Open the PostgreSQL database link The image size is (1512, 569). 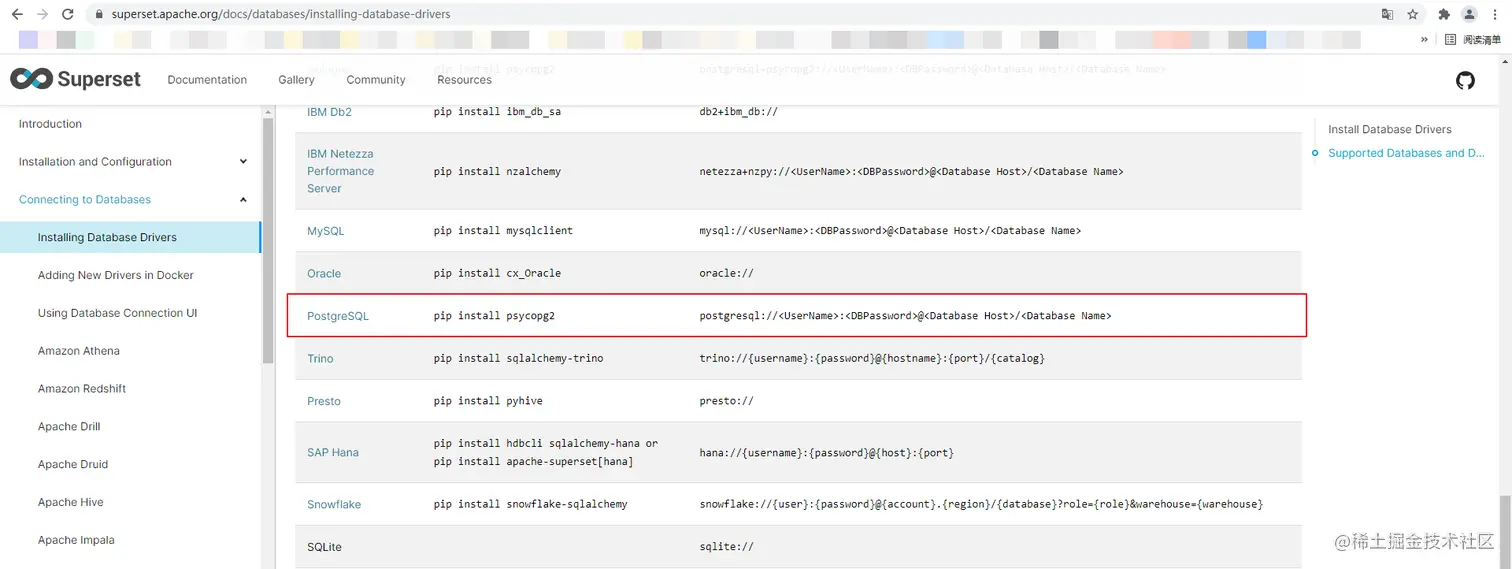[x=338, y=316]
